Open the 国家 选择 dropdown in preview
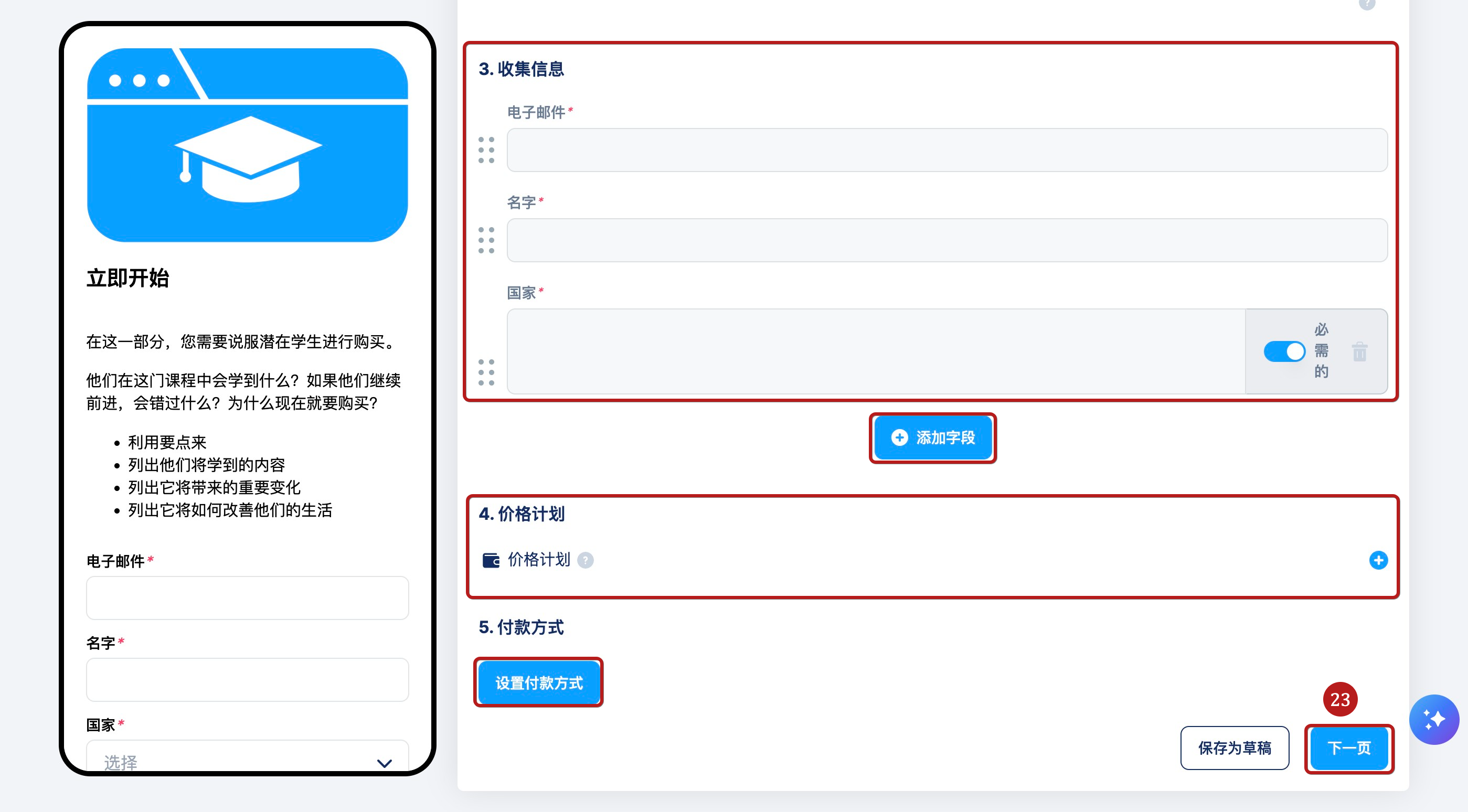1468x812 pixels. click(x=247, y=761)
